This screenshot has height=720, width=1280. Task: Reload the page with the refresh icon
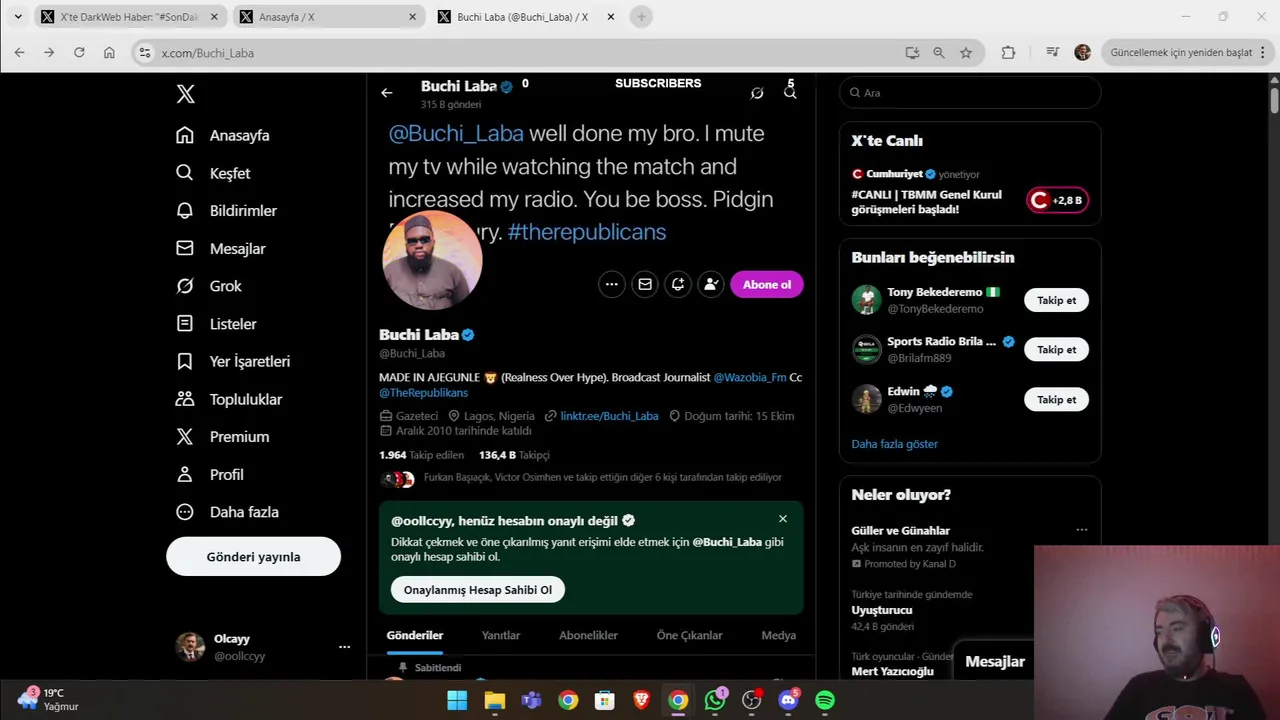pos(79,52)
